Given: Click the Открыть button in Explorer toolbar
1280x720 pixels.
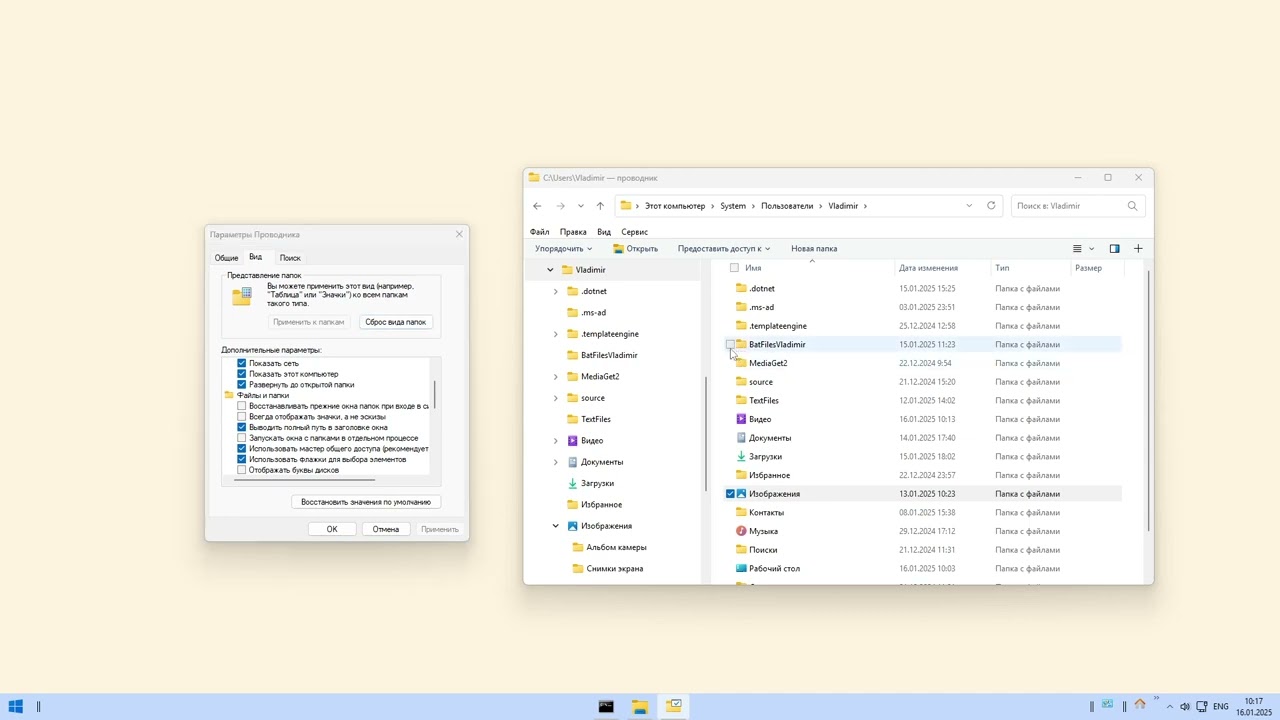Looking at the screenshot, I should (x=635, y=249).
